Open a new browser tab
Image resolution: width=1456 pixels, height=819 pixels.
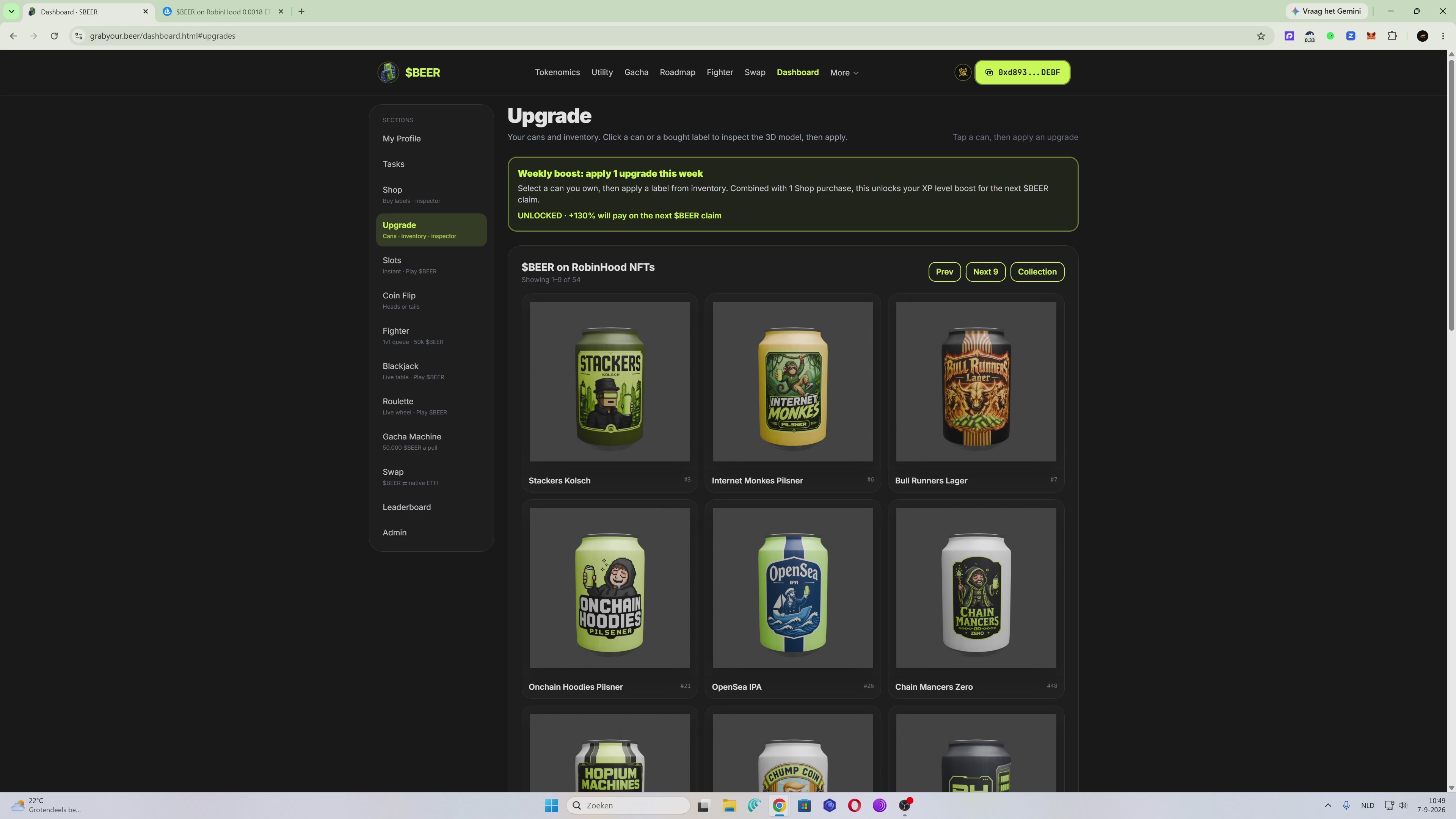click(301, 11)
